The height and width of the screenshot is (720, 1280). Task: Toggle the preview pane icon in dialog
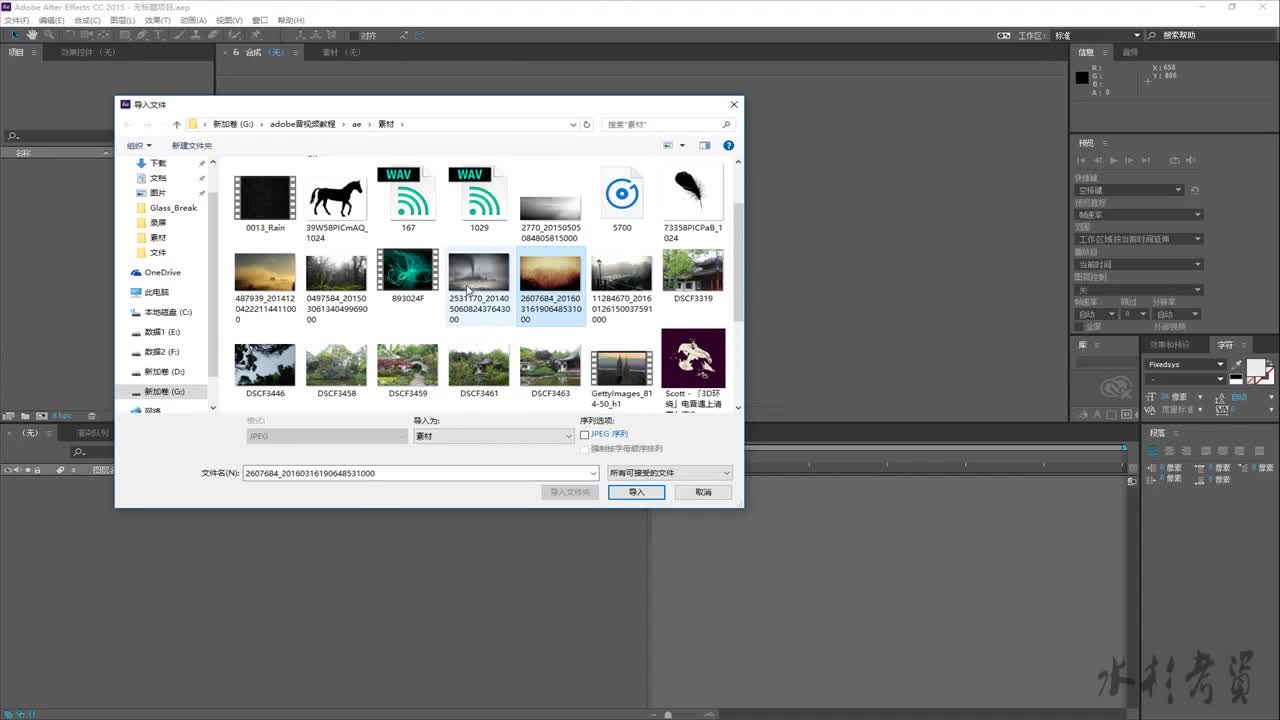pos(704,145)
